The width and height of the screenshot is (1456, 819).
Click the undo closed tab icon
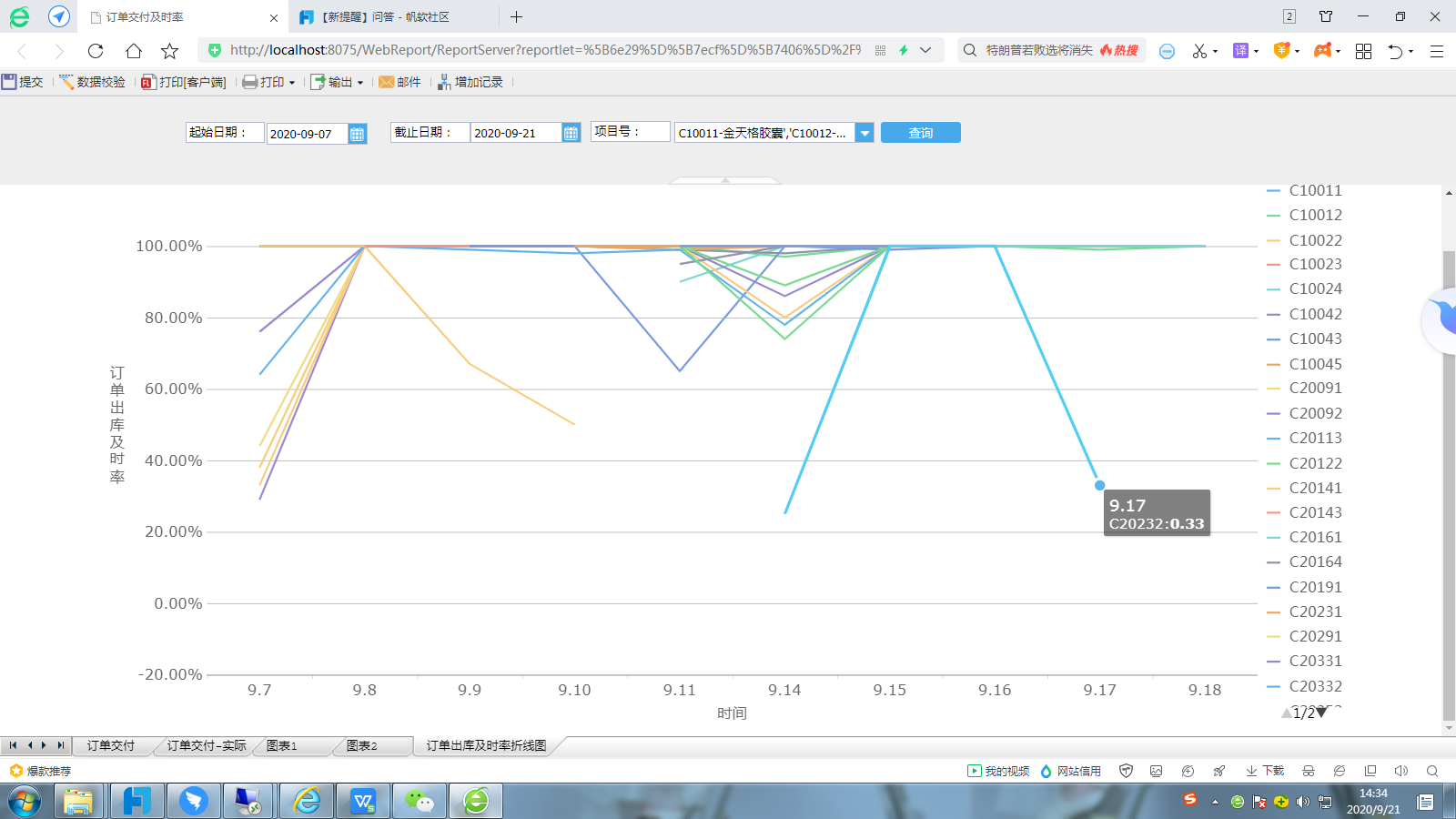click(1395, 51)
